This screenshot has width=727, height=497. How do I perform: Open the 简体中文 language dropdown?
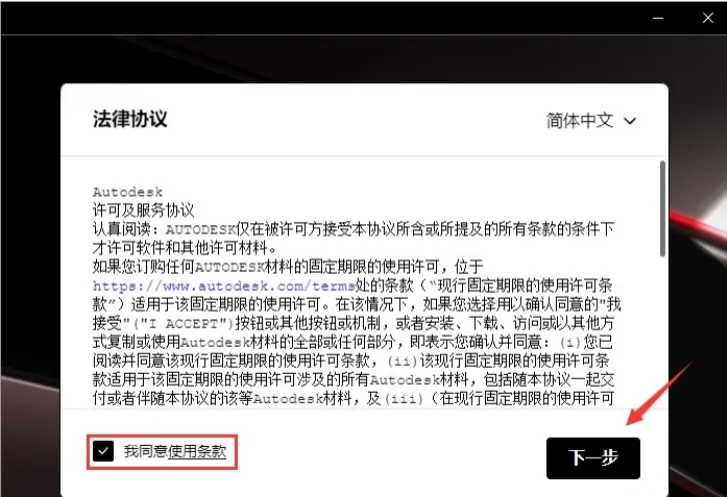[x=591, y=121]
